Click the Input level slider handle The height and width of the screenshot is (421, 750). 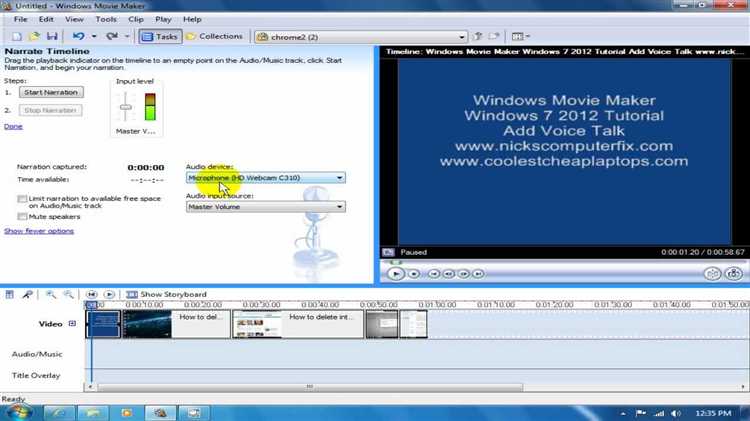point(126,107)
